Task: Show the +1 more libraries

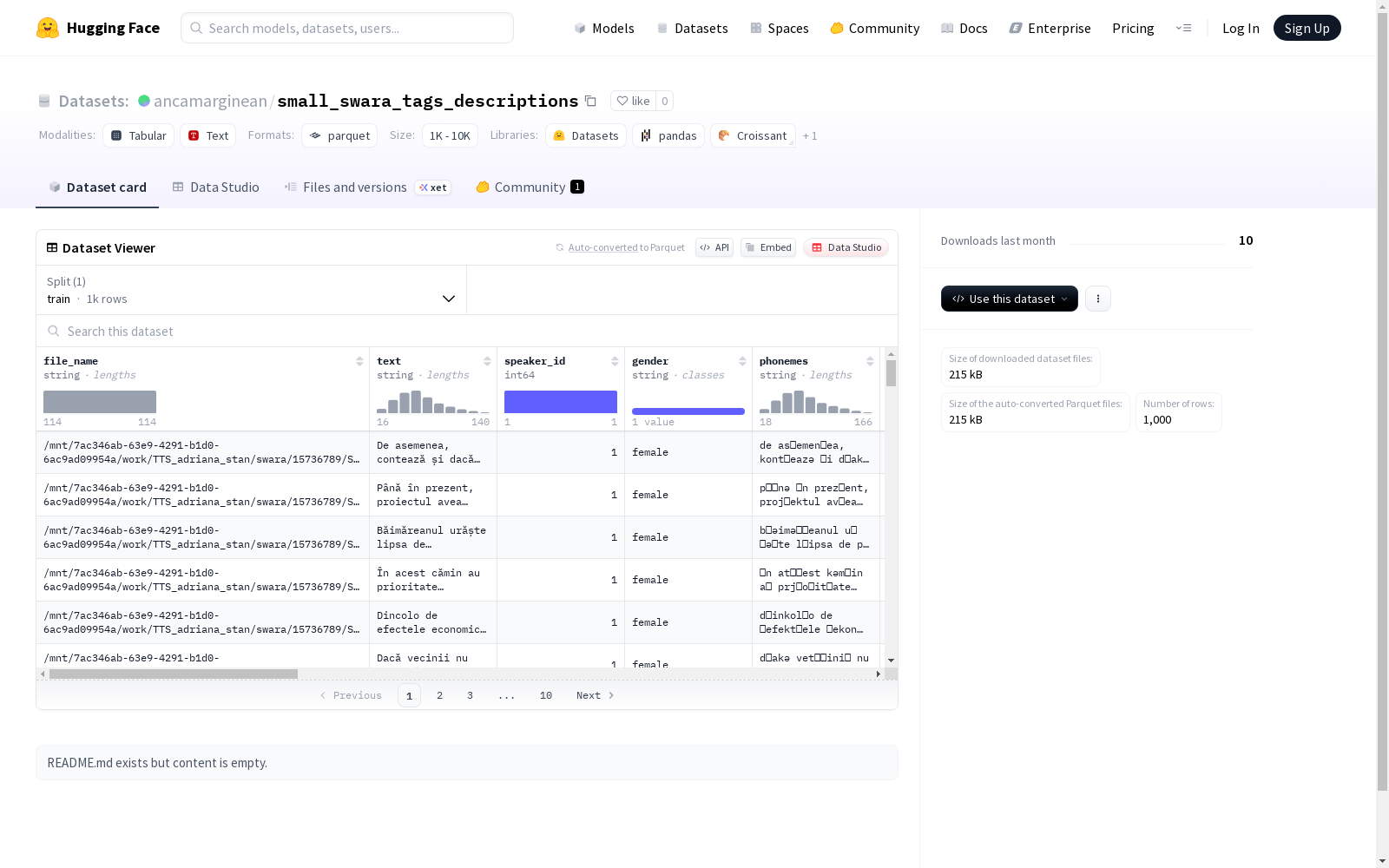Action: tap(810, 135)
